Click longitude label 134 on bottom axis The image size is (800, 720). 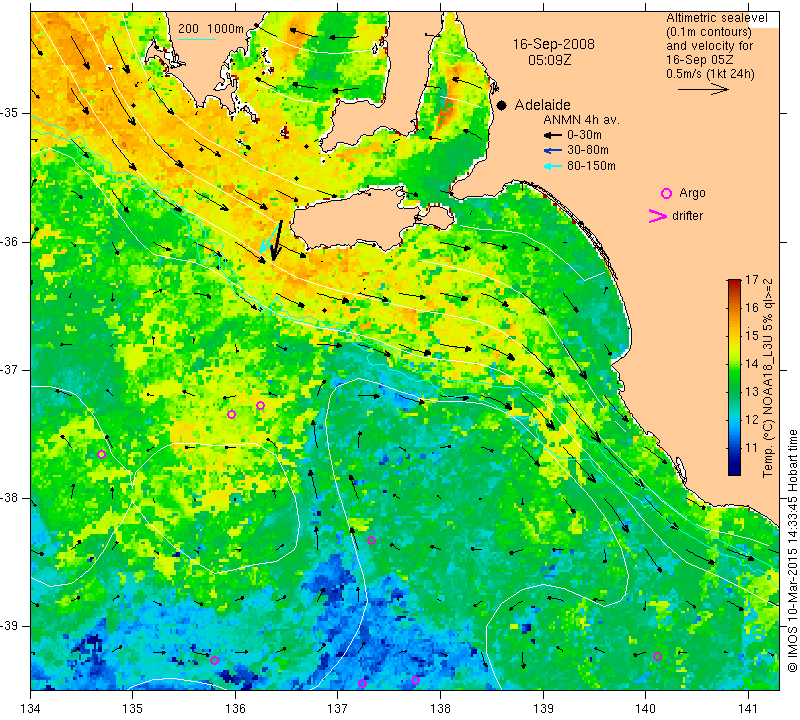tap(31, 709)
